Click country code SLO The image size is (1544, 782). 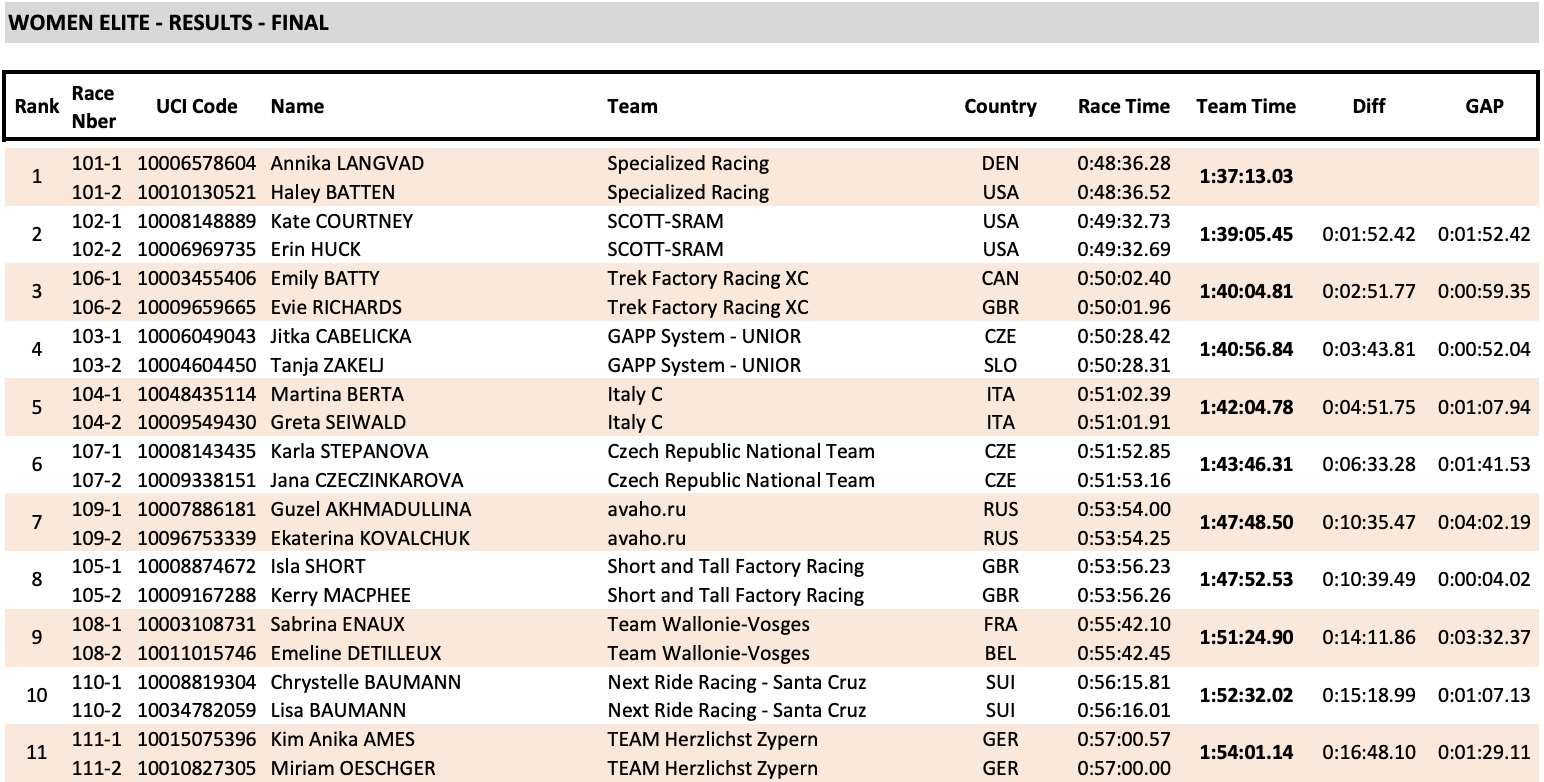(1000, 365)
